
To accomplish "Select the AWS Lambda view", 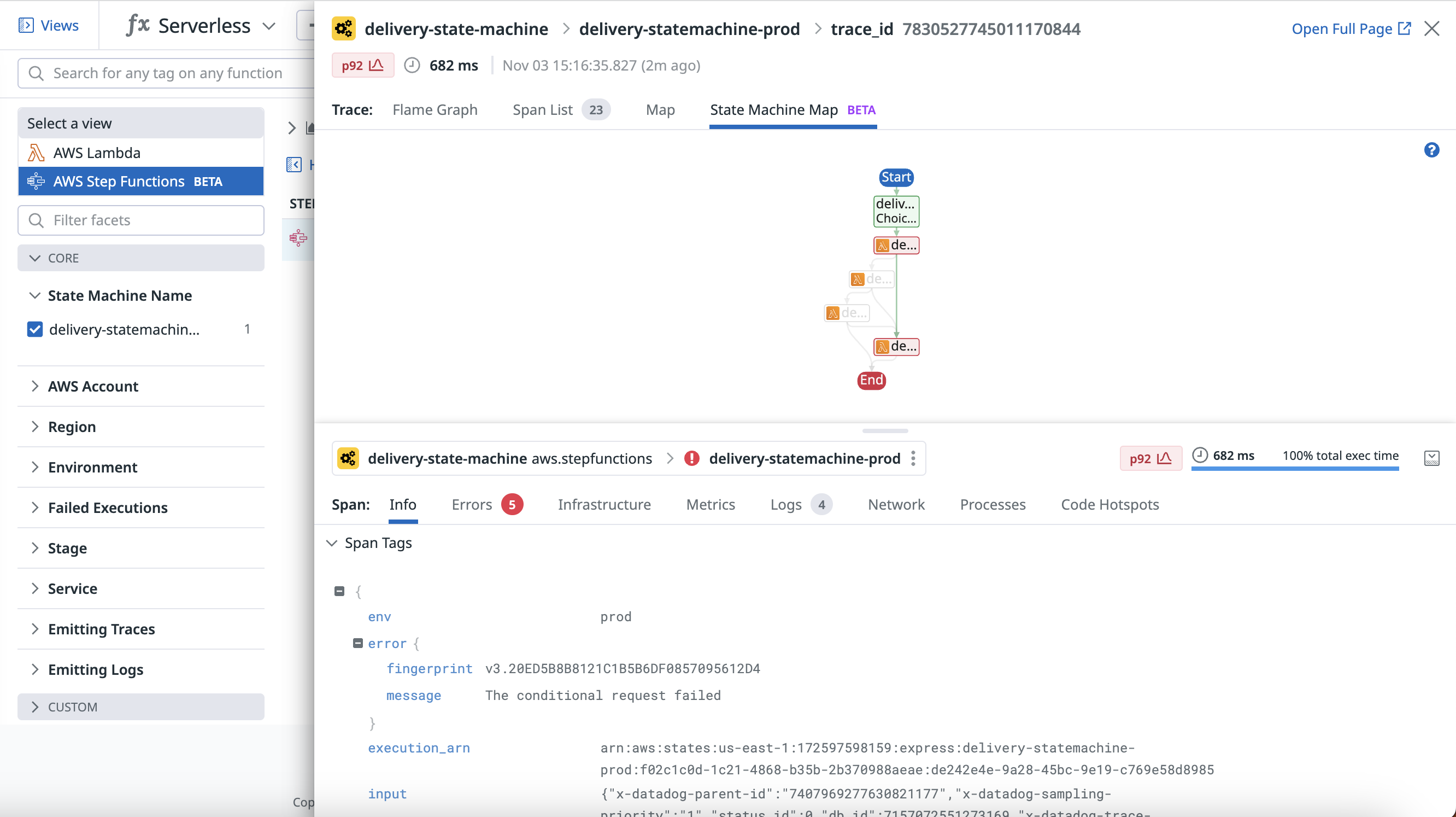I will (141, 153).
